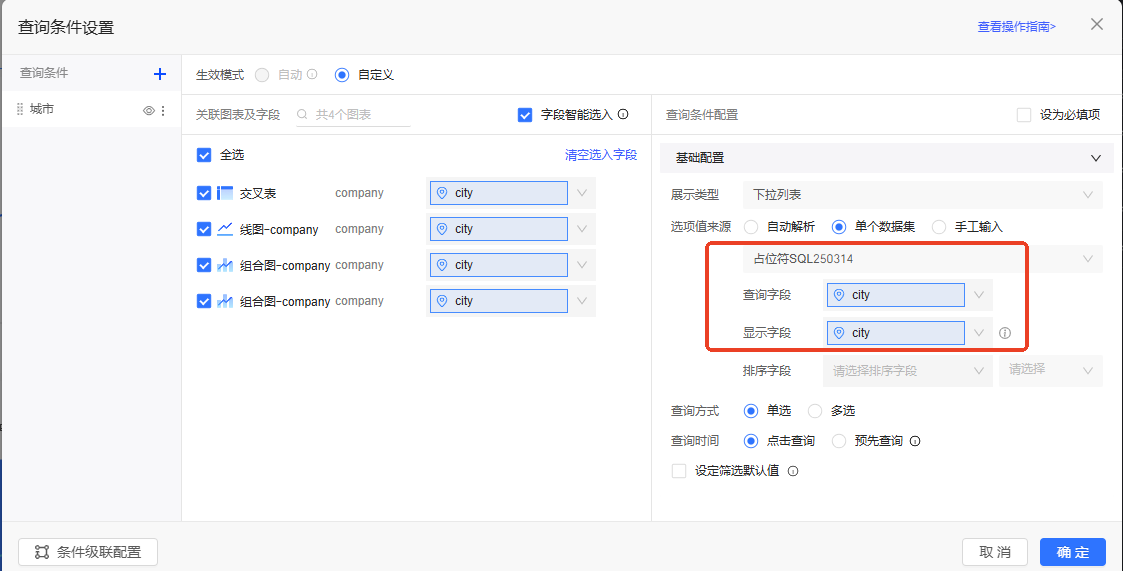The width and height of the screenshot is (1123, 571).
Task: Click info icon next to 设定筛选默认值
Action: (793, 471)
